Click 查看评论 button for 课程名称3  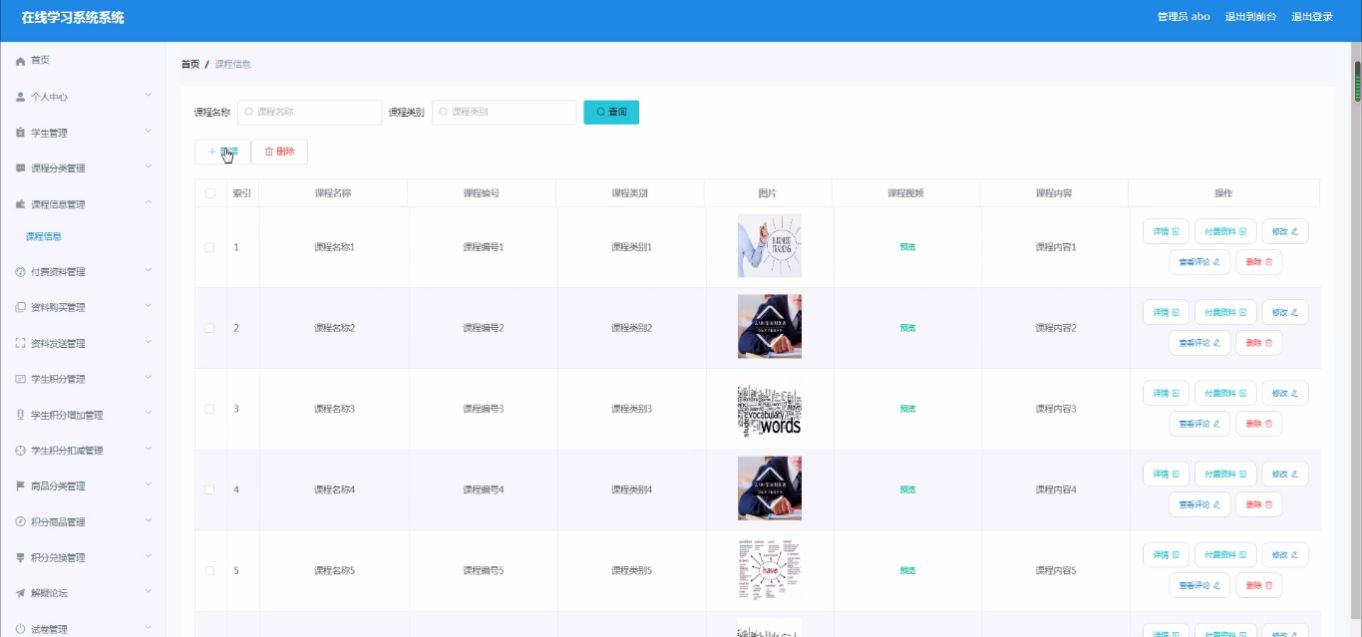click(x=1199, y=424)
